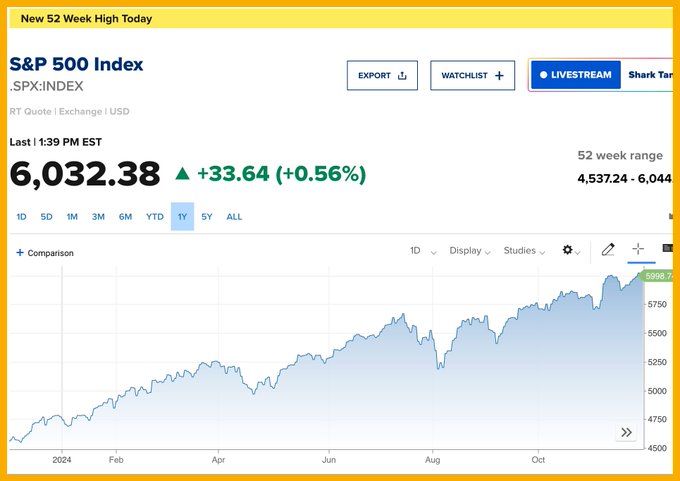The image size is (680, 481).
Task: Click the double-arrow scroll-to-latest icon
Action: (626, 432)
